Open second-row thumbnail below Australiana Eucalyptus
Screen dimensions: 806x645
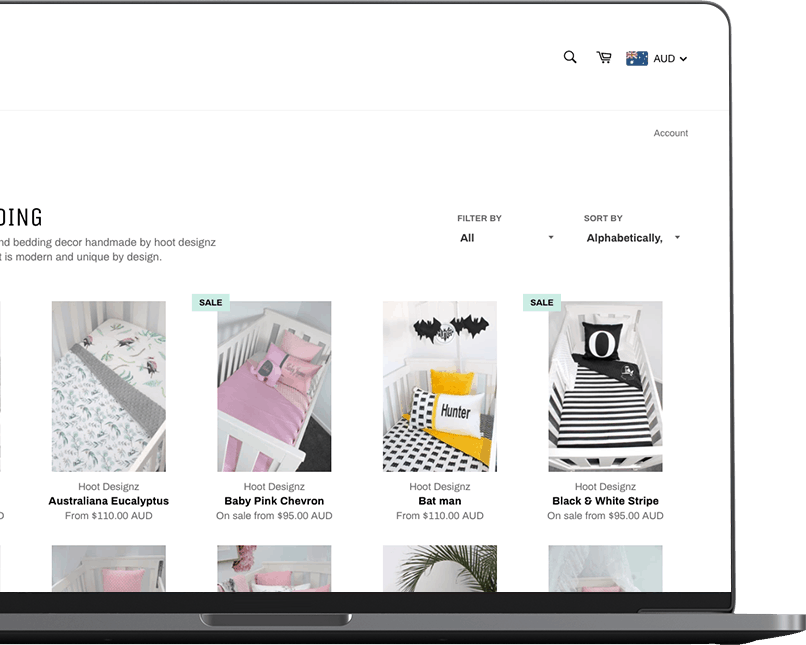pos(108,568)
